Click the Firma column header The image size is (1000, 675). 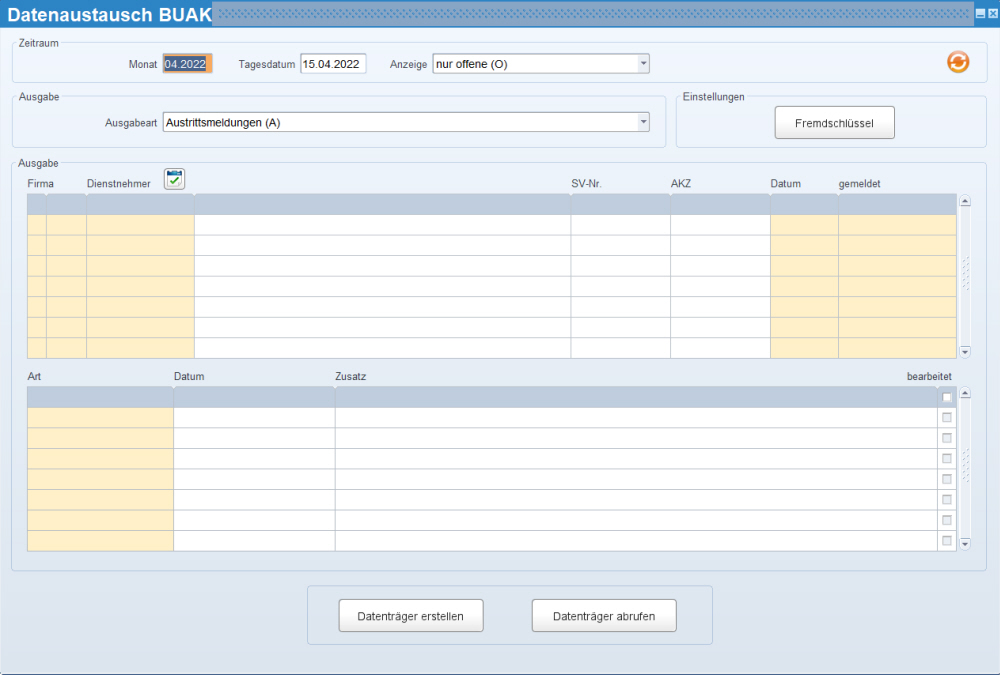pos(40,184)
